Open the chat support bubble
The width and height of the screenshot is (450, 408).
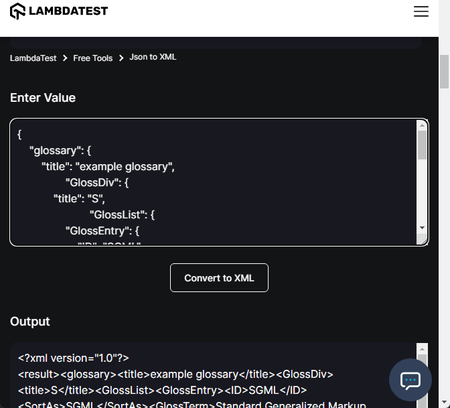pyautogui.click(x=410, y=380)
